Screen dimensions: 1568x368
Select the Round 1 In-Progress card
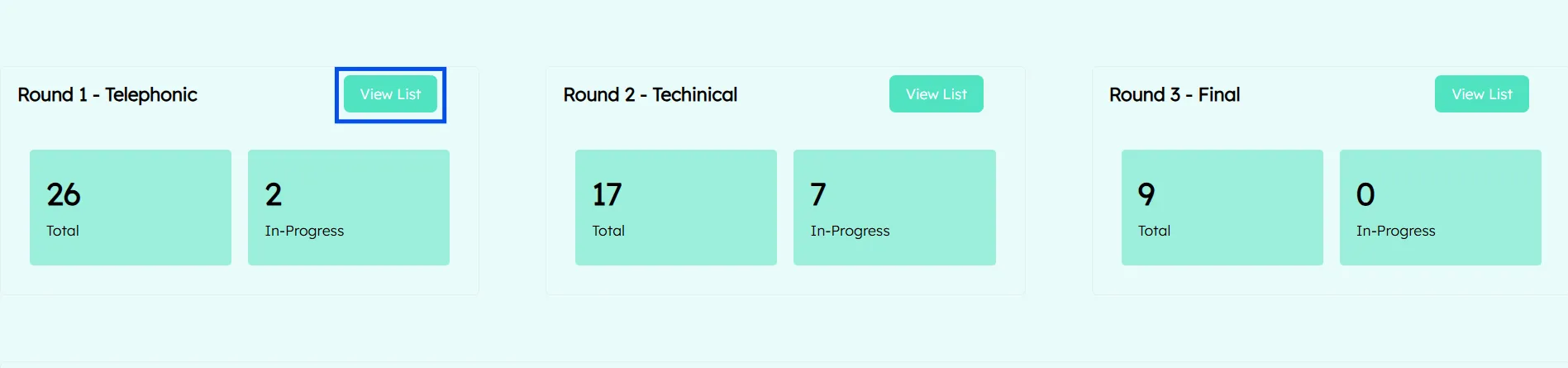349,208
